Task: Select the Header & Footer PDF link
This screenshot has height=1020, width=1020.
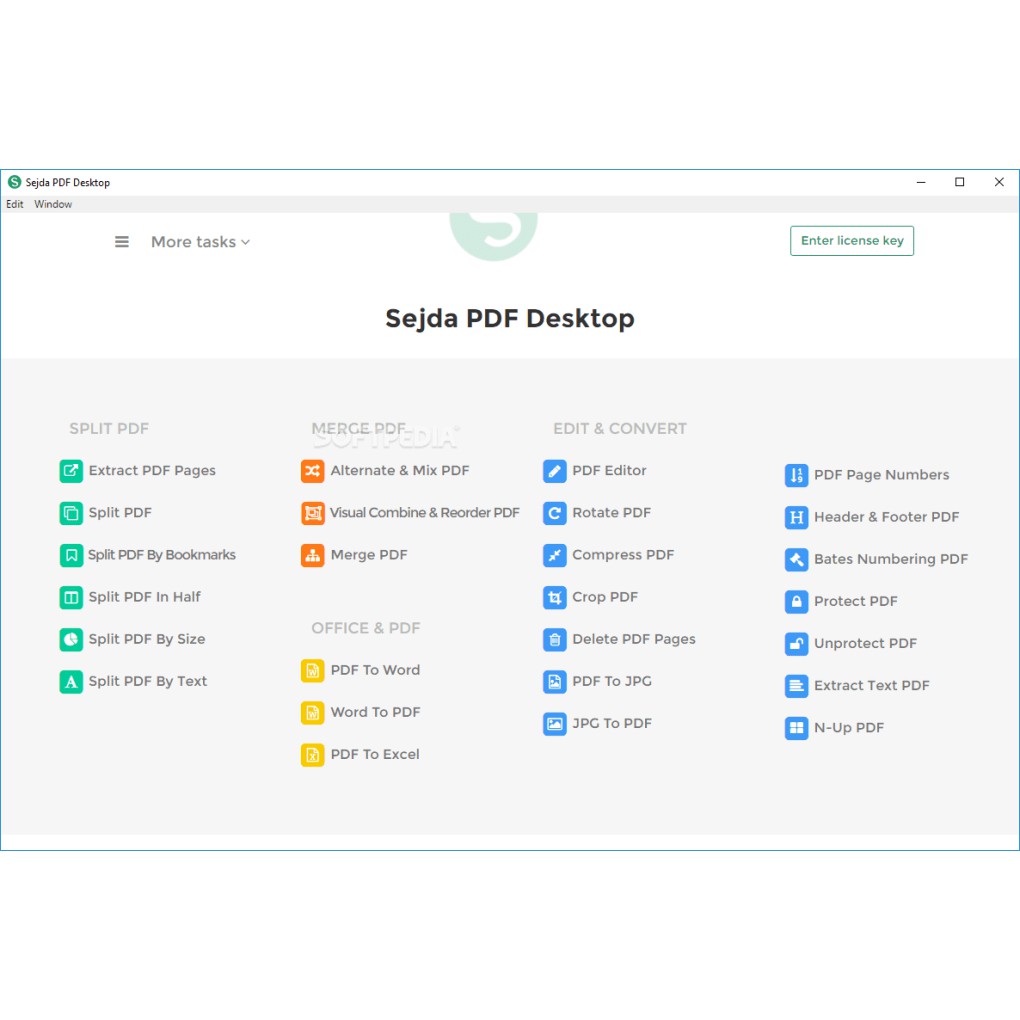Action: 886,517
